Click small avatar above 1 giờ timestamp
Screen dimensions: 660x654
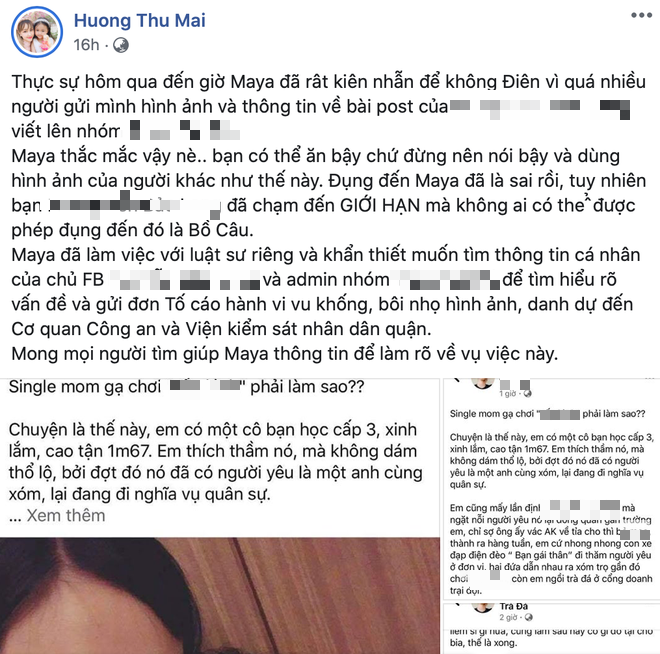(x=482, y=383)
